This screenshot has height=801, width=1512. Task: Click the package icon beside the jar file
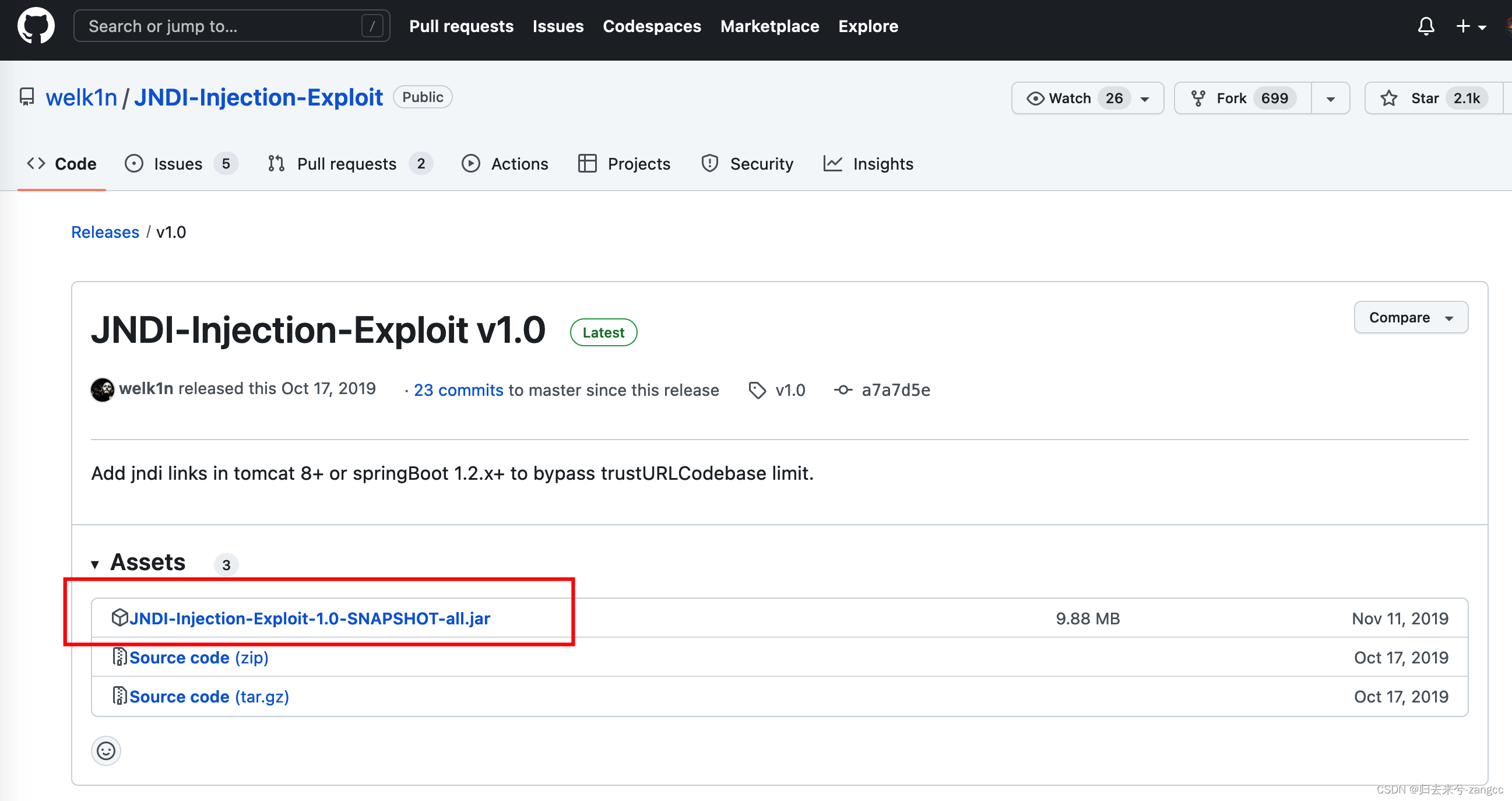pyautogui.click(x=119, y=617)
